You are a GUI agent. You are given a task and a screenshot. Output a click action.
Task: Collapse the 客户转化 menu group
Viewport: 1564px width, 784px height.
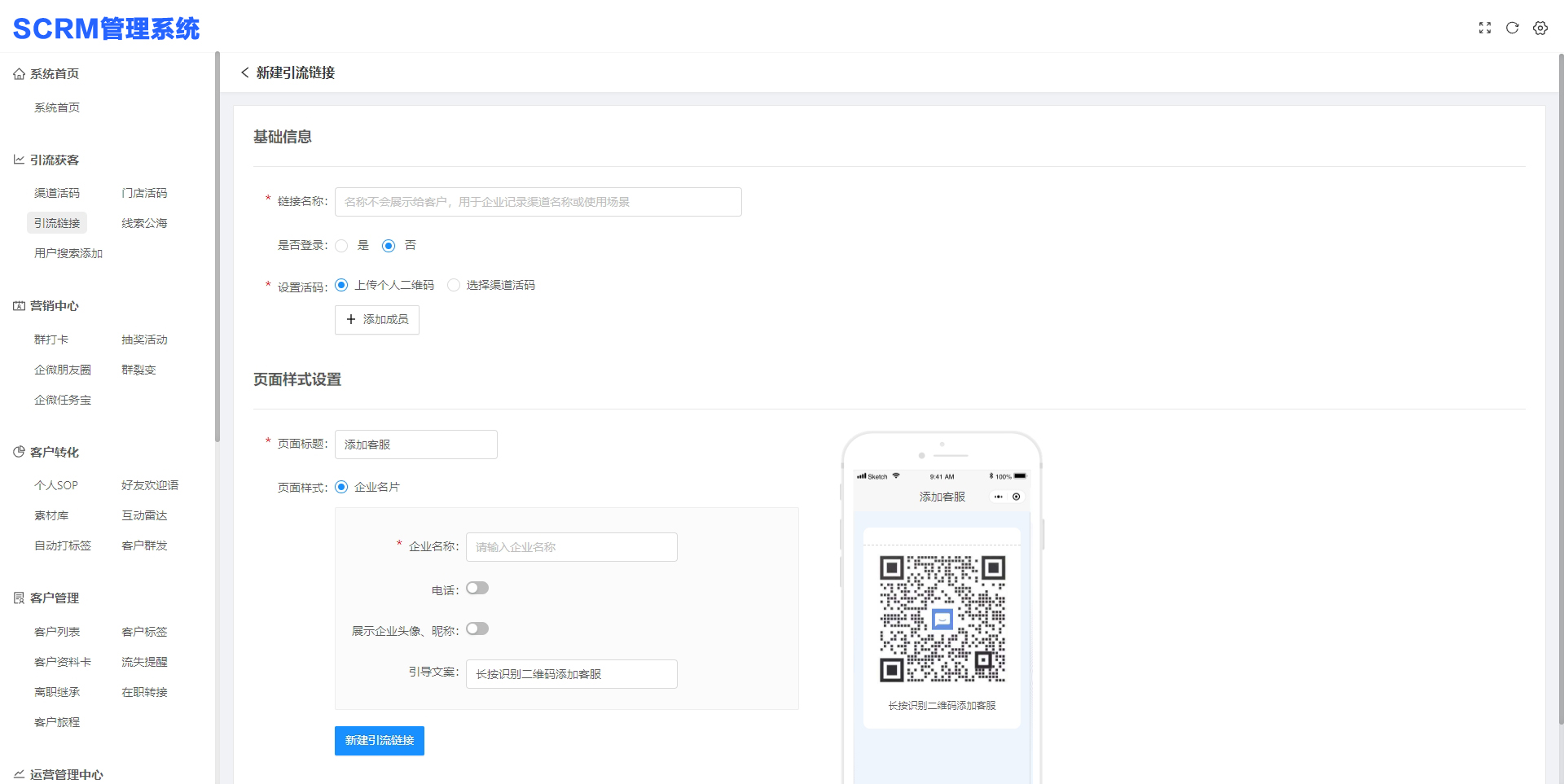coord(55,452)
